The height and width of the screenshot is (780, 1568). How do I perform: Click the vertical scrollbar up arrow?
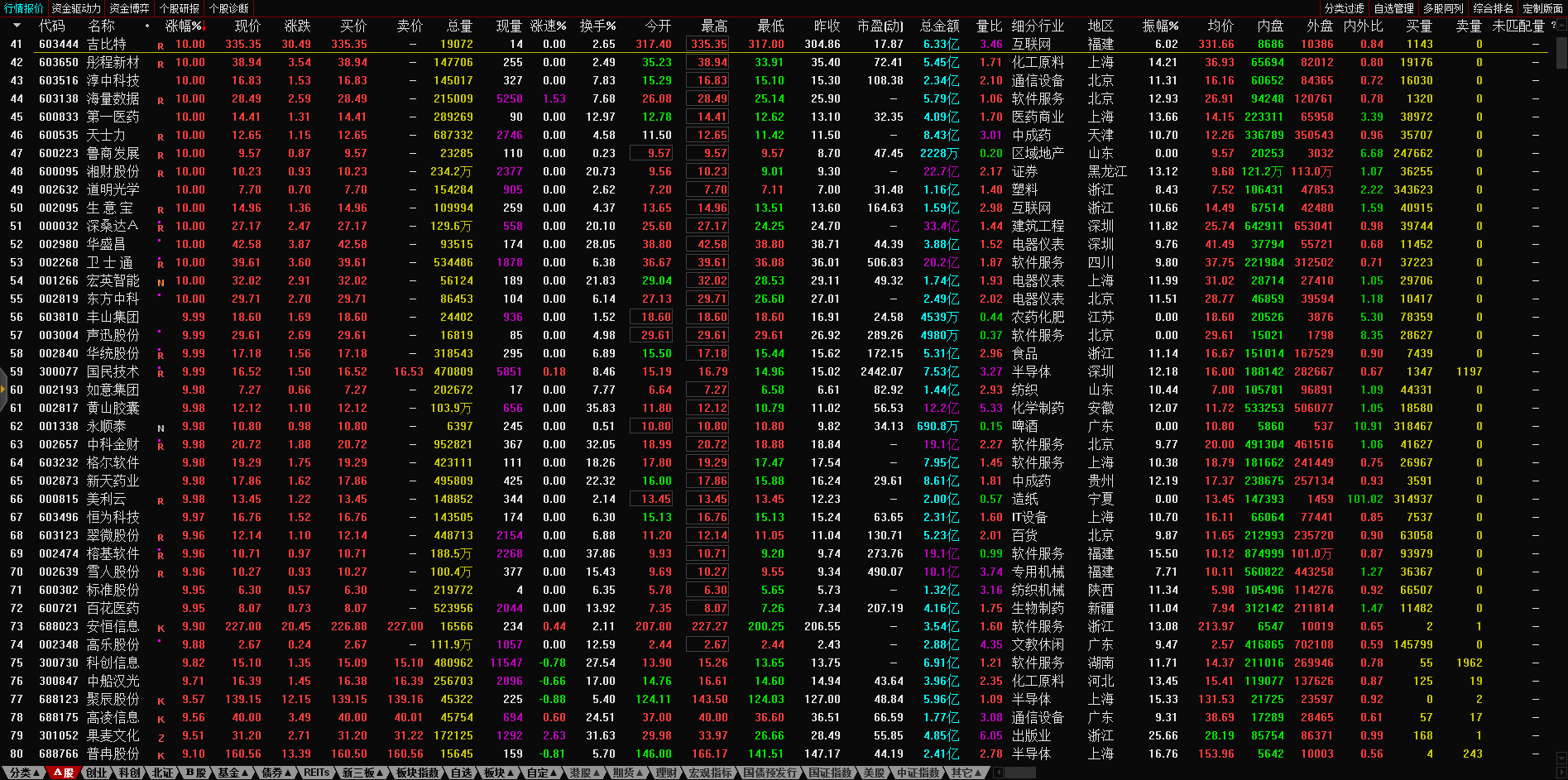pos(1561,26)
